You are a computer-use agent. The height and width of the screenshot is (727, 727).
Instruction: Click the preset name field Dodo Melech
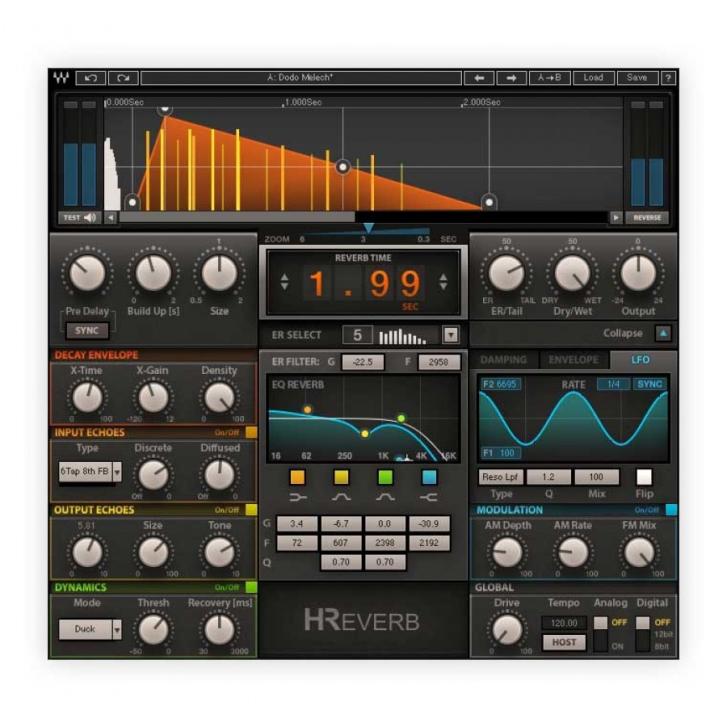click(301, 78)
